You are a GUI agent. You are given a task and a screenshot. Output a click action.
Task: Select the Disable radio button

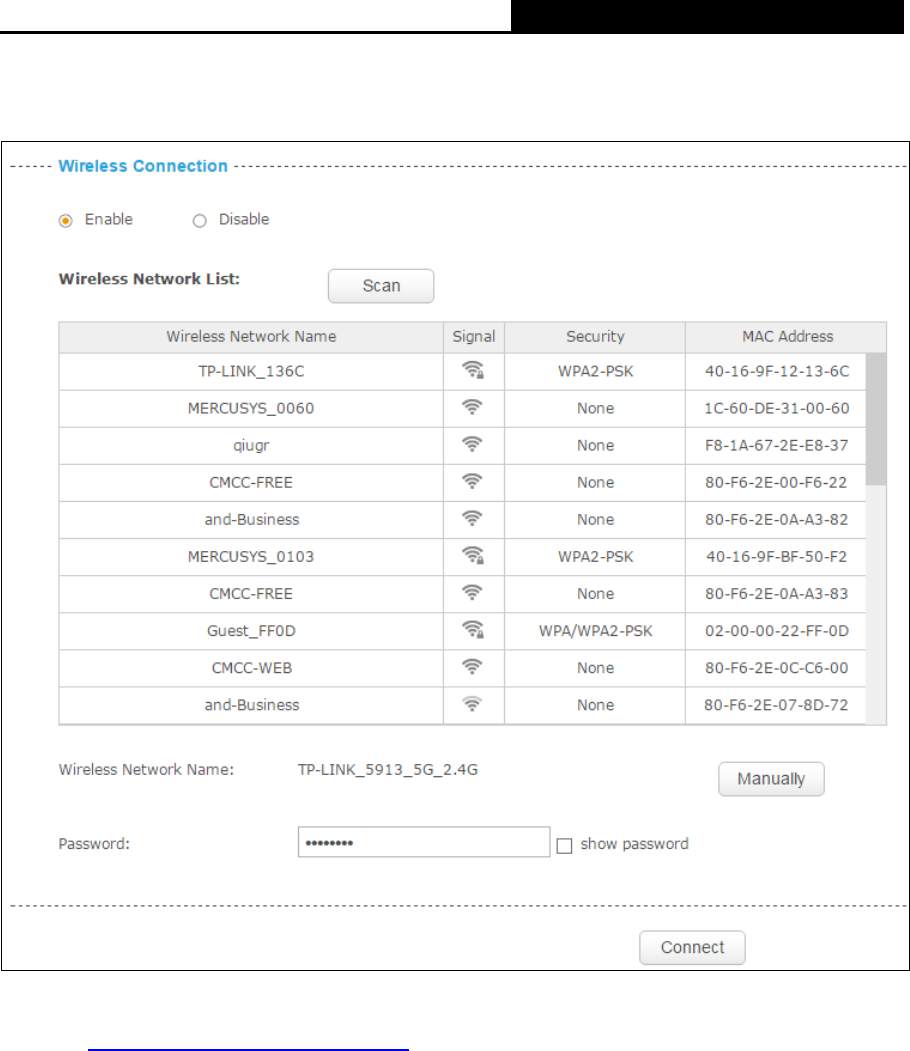tap(200, 221)
